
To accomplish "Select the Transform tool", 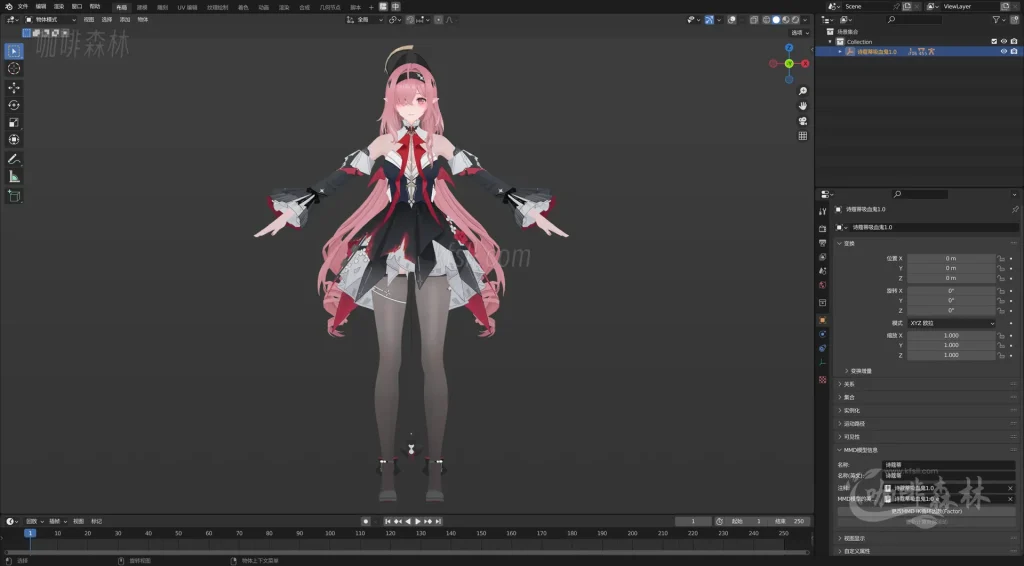I will [x=14, y=140].
